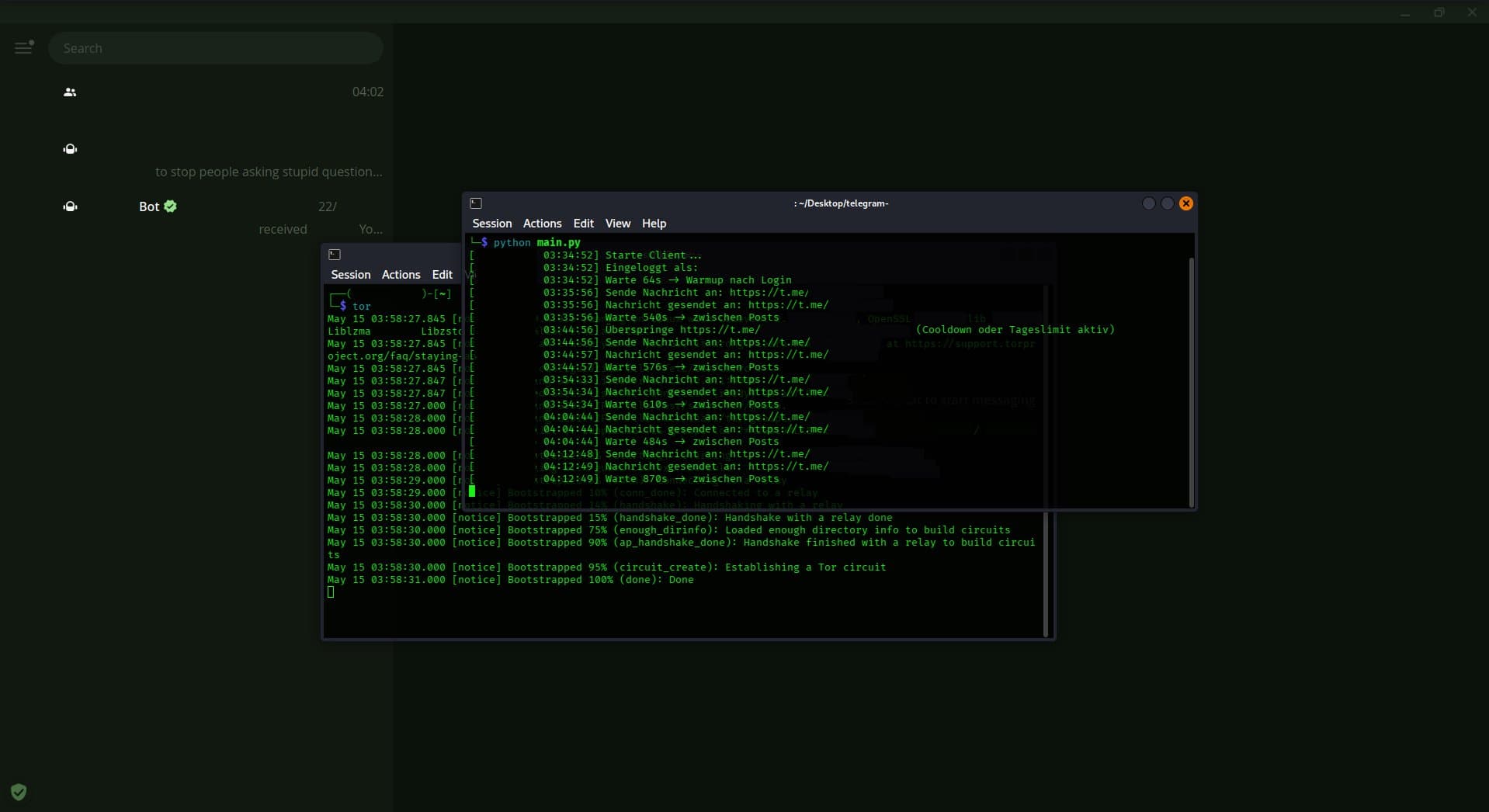This screenshot has height=812, width=1489.
Task: Click the verified badge next to Bot
Action: 171,206
